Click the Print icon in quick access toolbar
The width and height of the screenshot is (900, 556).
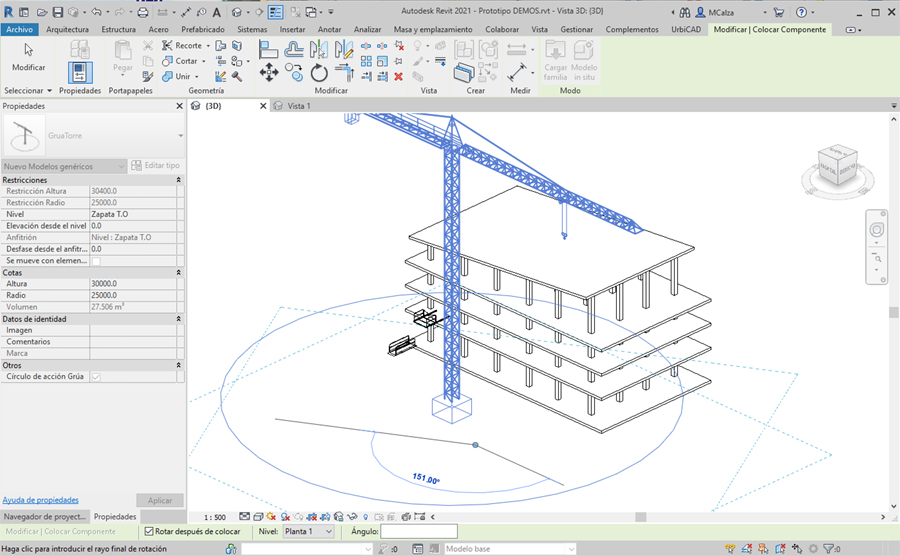pos(142,13)
